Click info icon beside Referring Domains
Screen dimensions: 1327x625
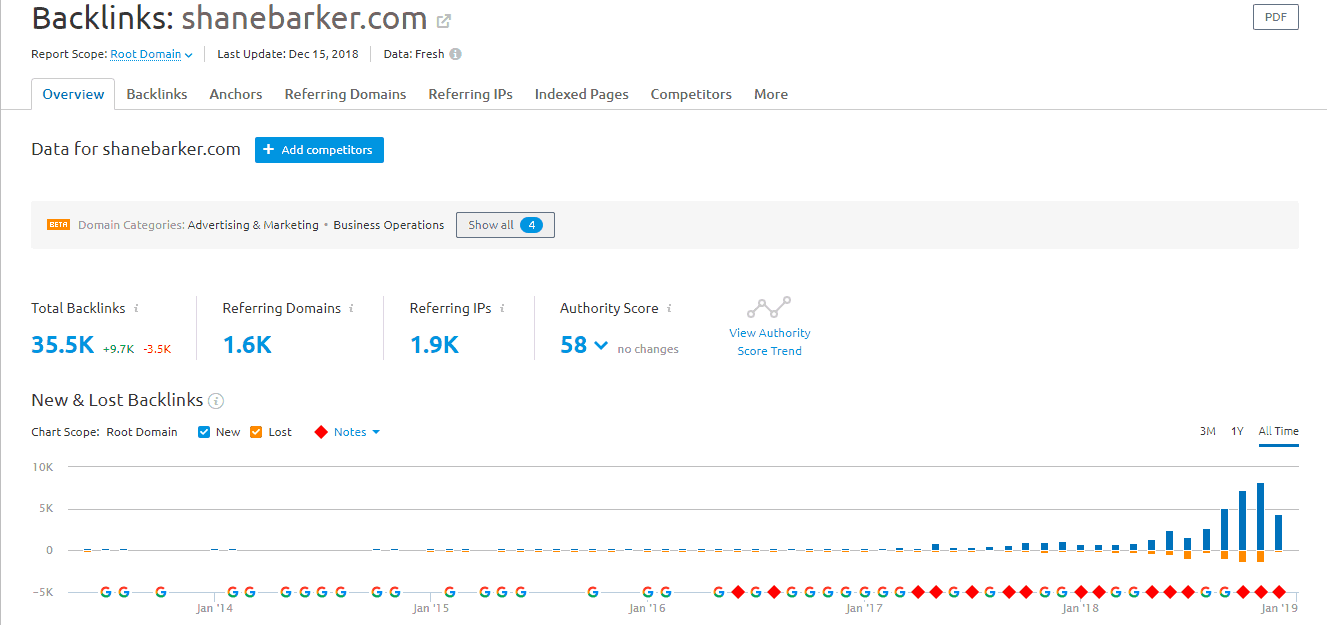(x=351, y=309)
